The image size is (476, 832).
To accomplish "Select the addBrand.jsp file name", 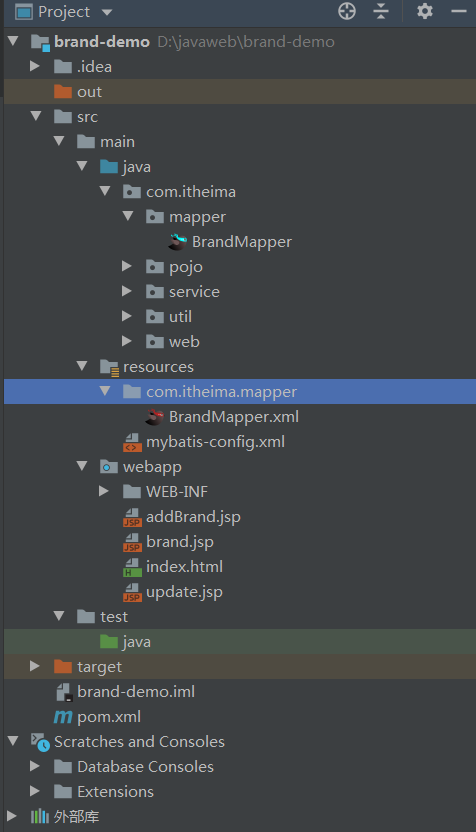I will (193, 517).
